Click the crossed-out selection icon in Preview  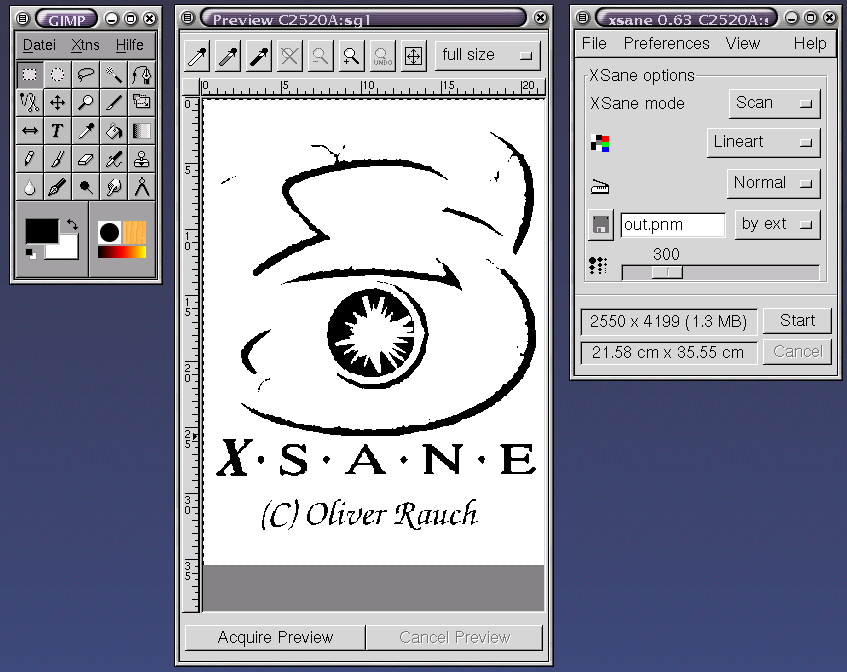pyautogui.click(x=290, y=56)
